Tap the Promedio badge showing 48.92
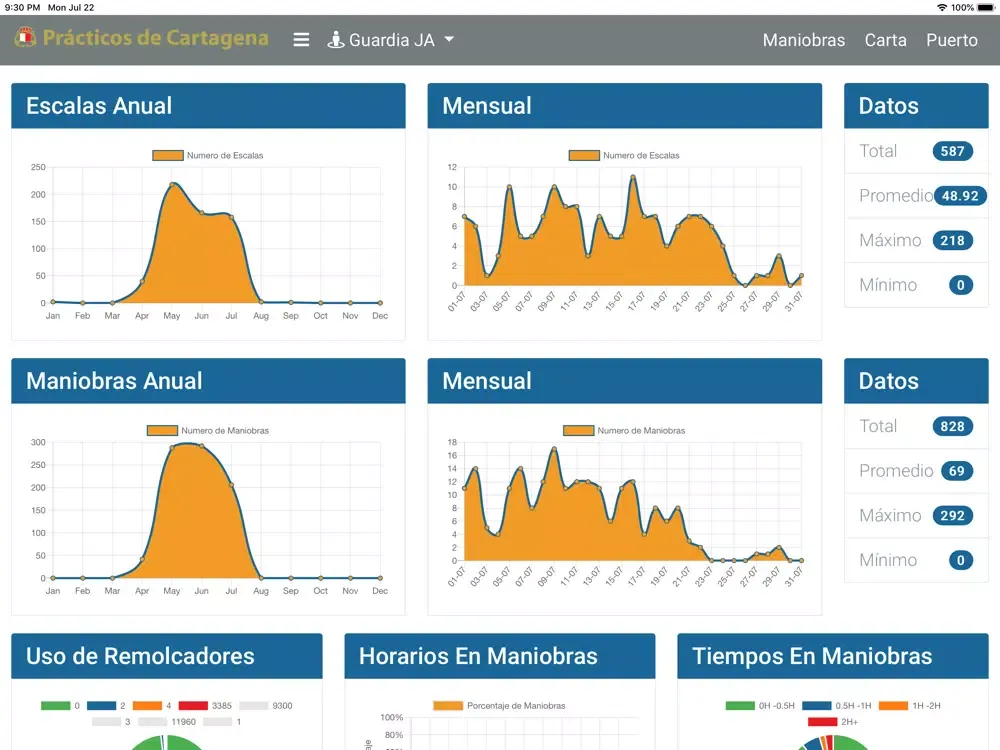Screen dimensions: 1000x750 [960, 196]
